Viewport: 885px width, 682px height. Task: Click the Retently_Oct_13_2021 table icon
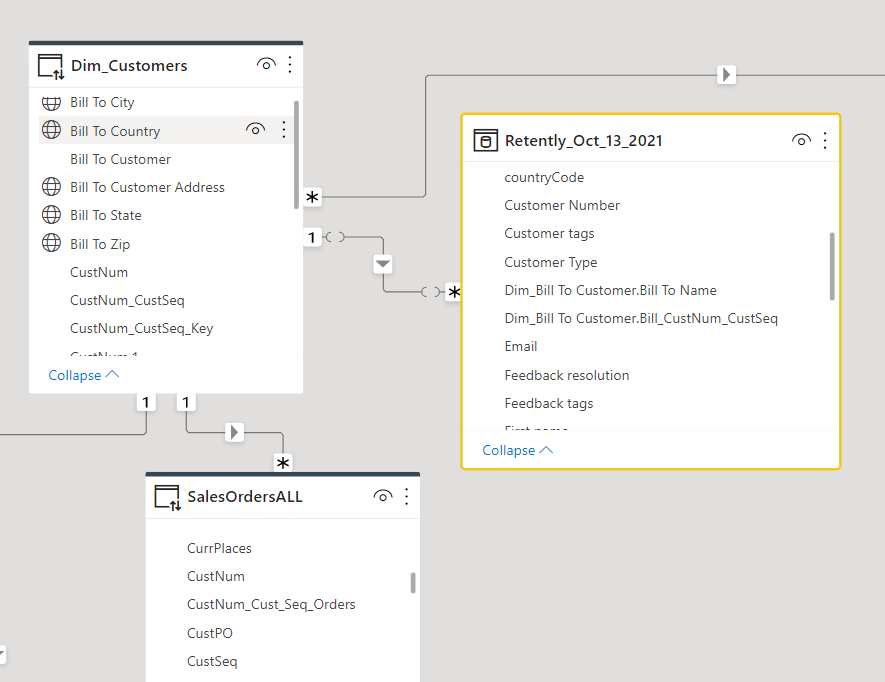point(485,141)
